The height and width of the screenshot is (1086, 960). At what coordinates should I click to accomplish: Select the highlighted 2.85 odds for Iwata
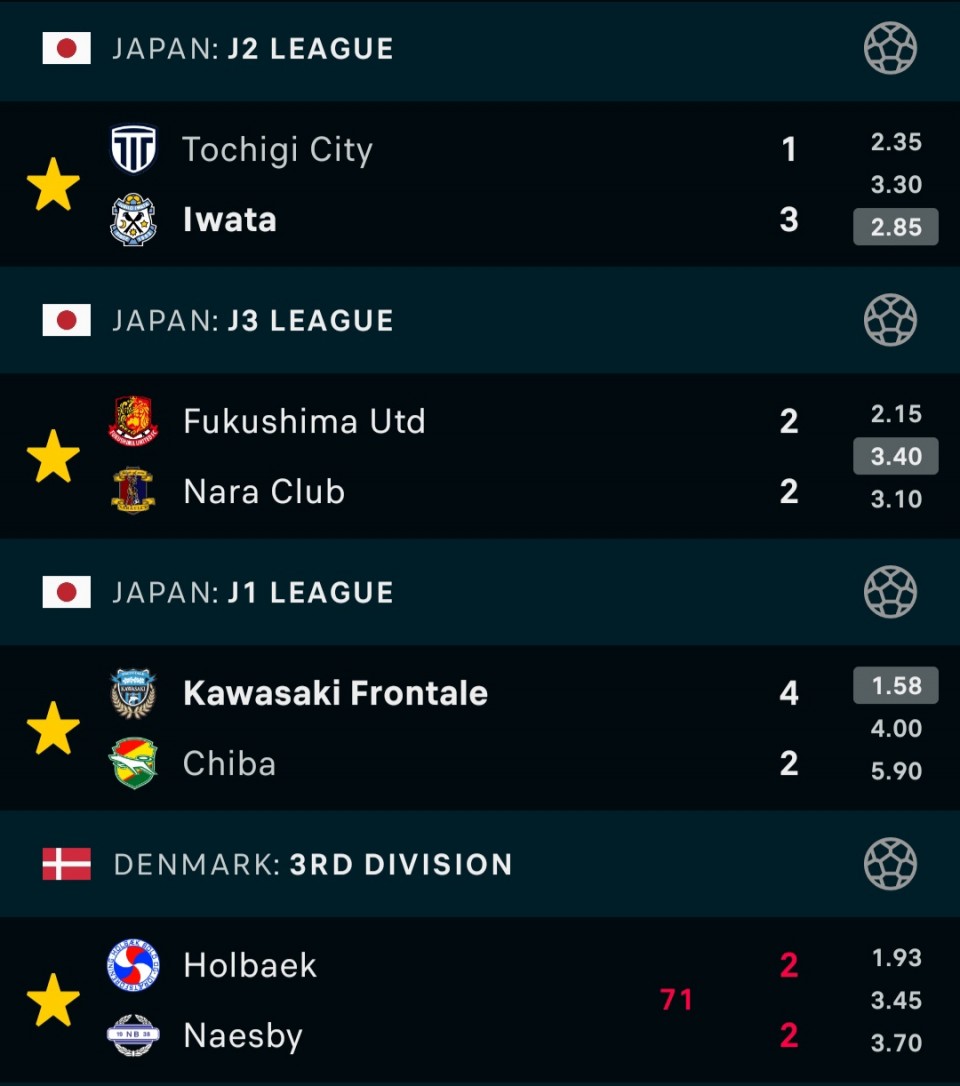(x=896, y=226)
